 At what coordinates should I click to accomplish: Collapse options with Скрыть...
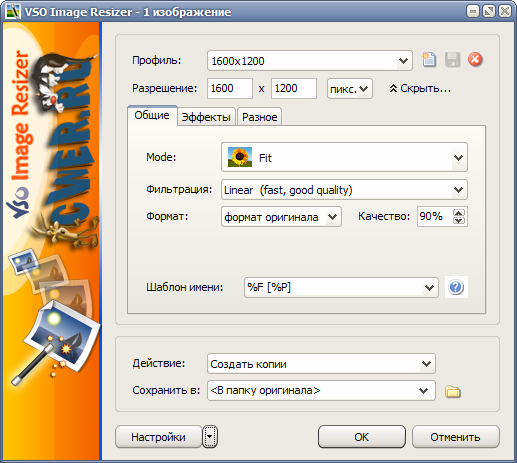pos(420,88)
